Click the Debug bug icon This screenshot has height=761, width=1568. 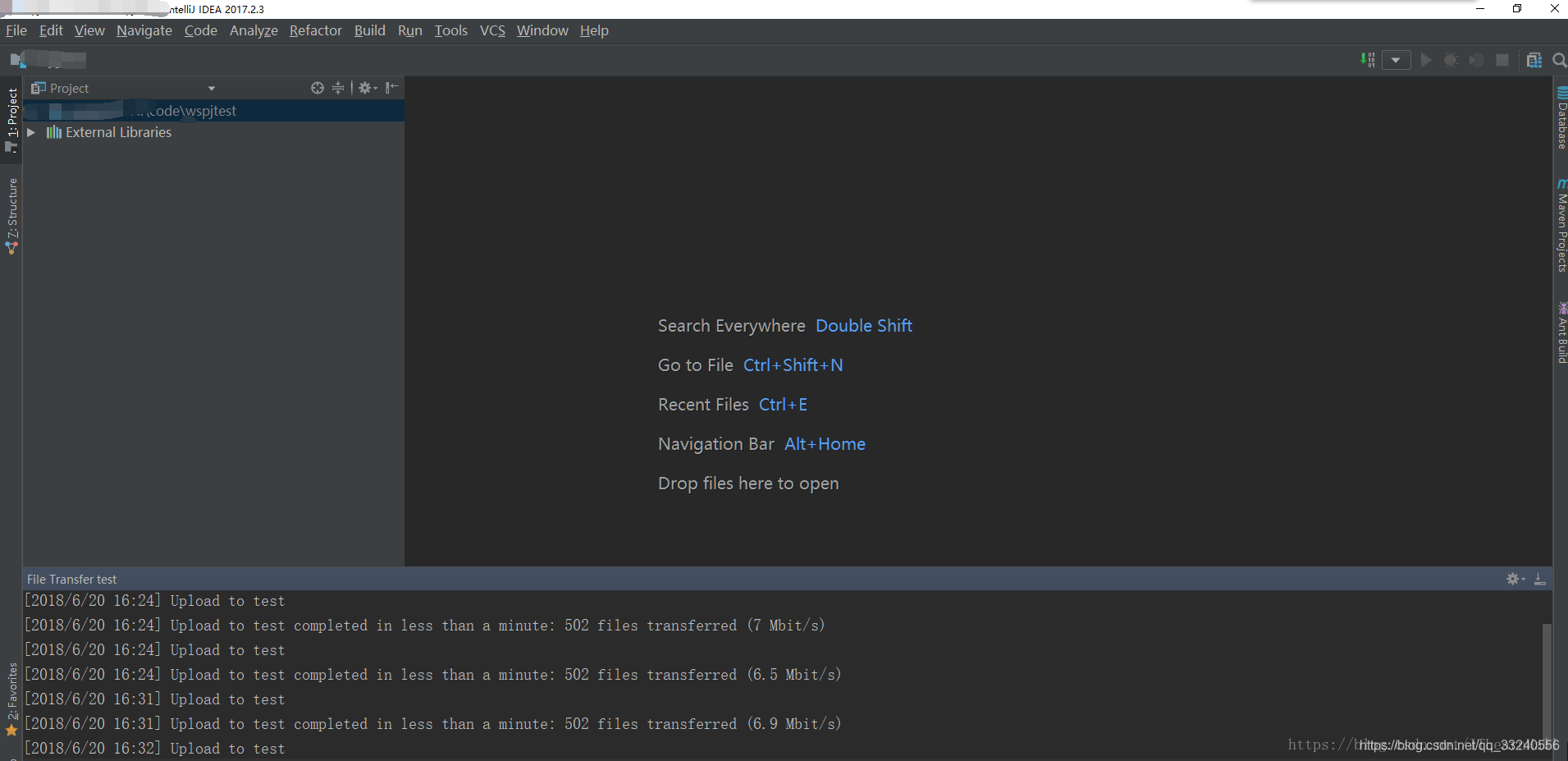pyautogui.click(x=1451, y=60)
